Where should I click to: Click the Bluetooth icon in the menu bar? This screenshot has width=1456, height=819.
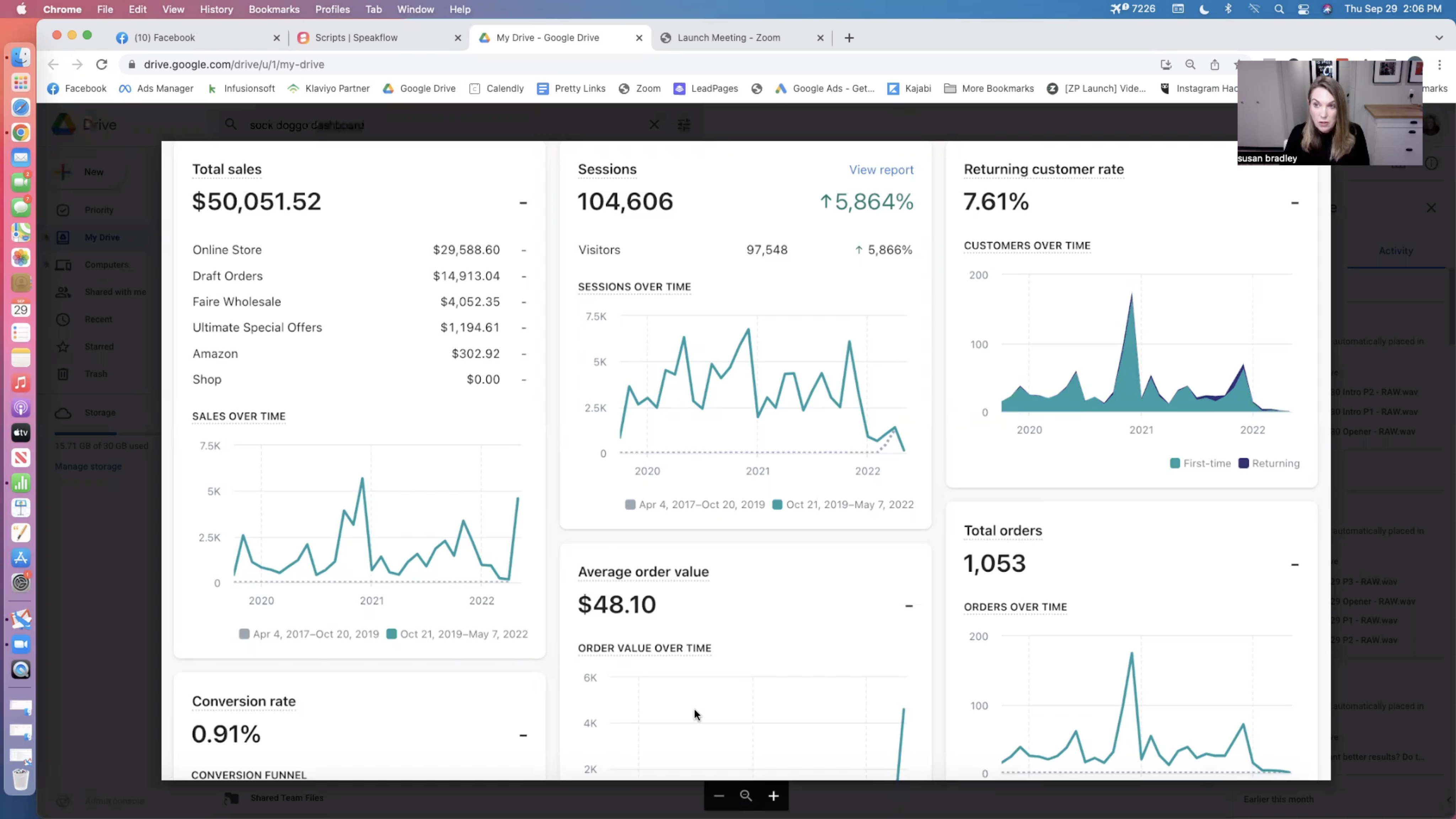point(1228,9)
